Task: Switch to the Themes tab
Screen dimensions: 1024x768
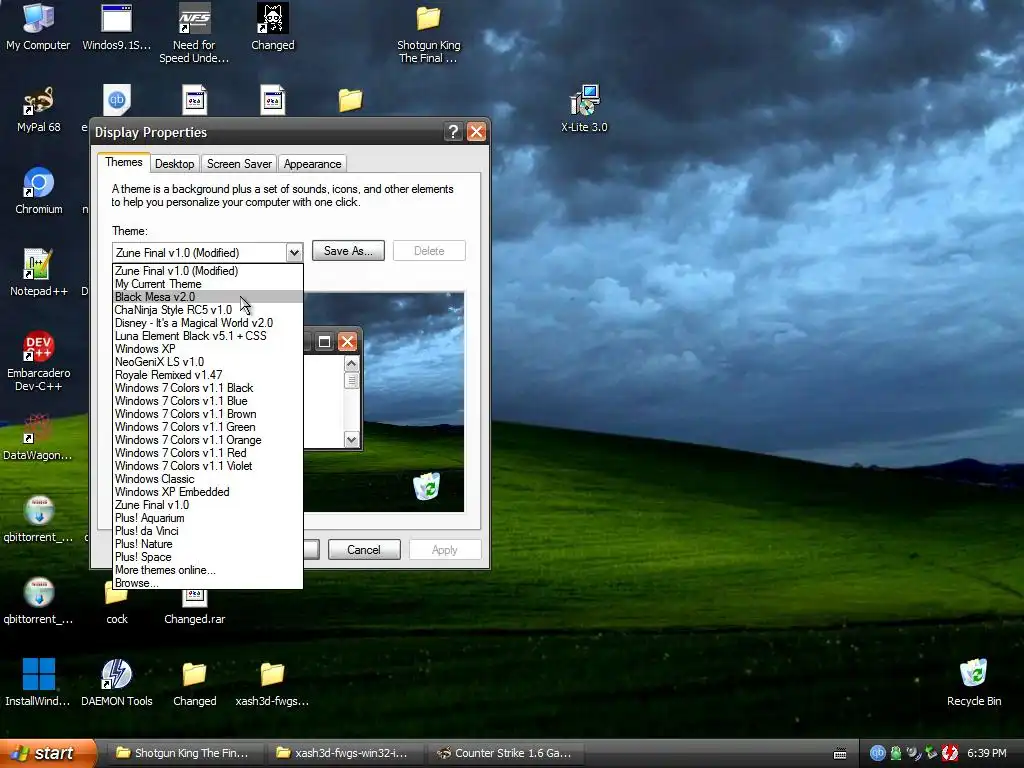Action: click(123, 163)
